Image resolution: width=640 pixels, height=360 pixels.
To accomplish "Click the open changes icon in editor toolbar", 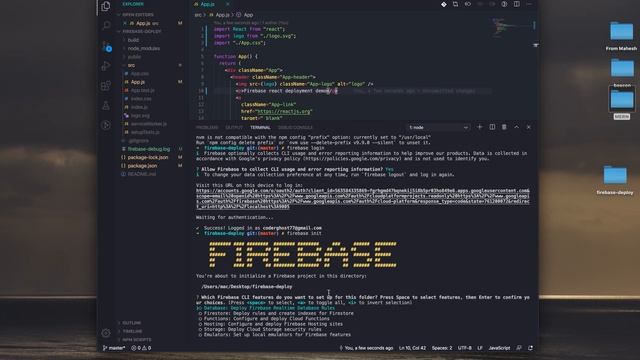I will 456,4.
